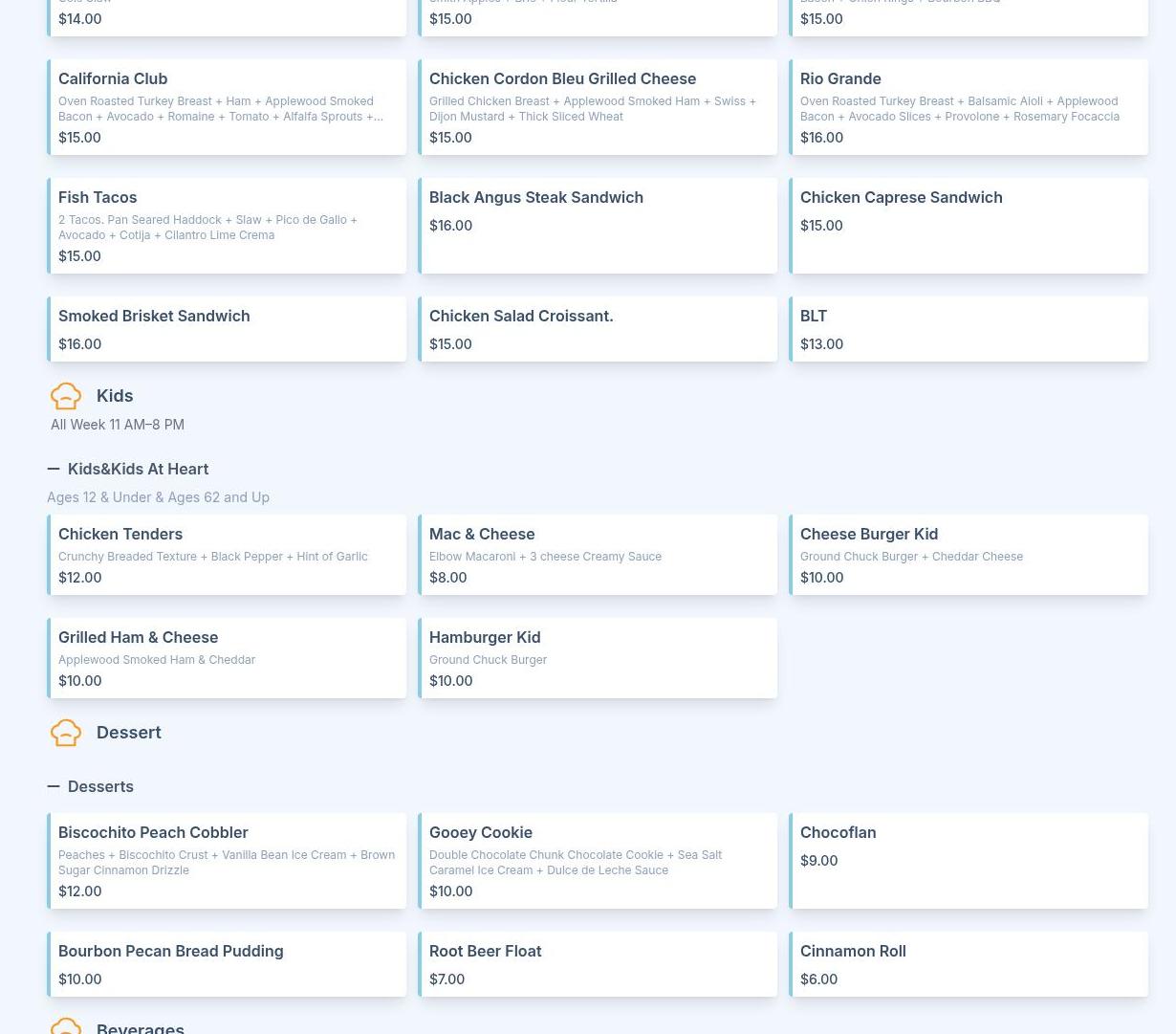Click Rio Grande ingredients description

click(960, 109)
